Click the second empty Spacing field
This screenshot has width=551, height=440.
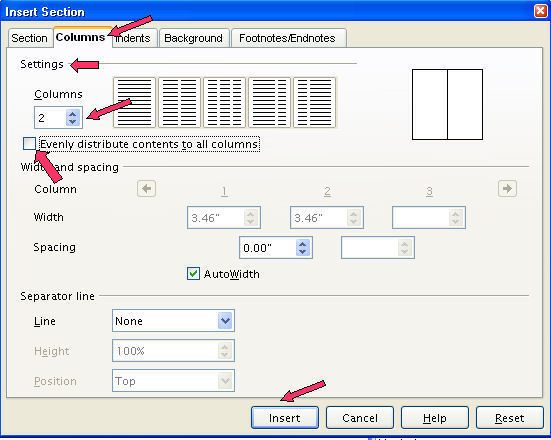tap(378, 248)
